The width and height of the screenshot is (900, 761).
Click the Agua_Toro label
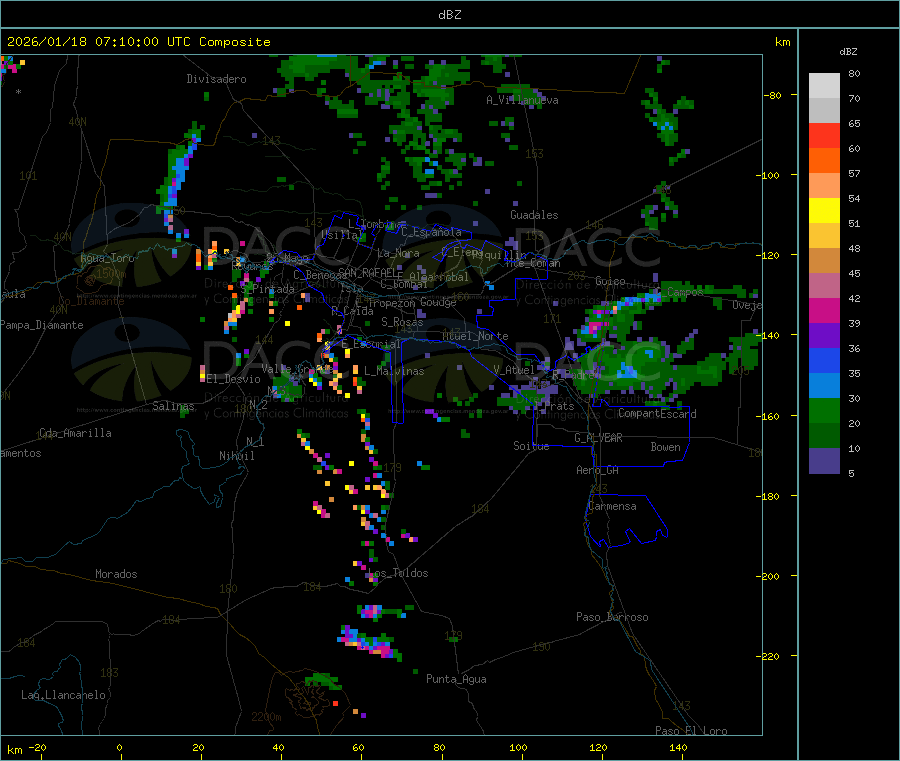tap(107, 258)
